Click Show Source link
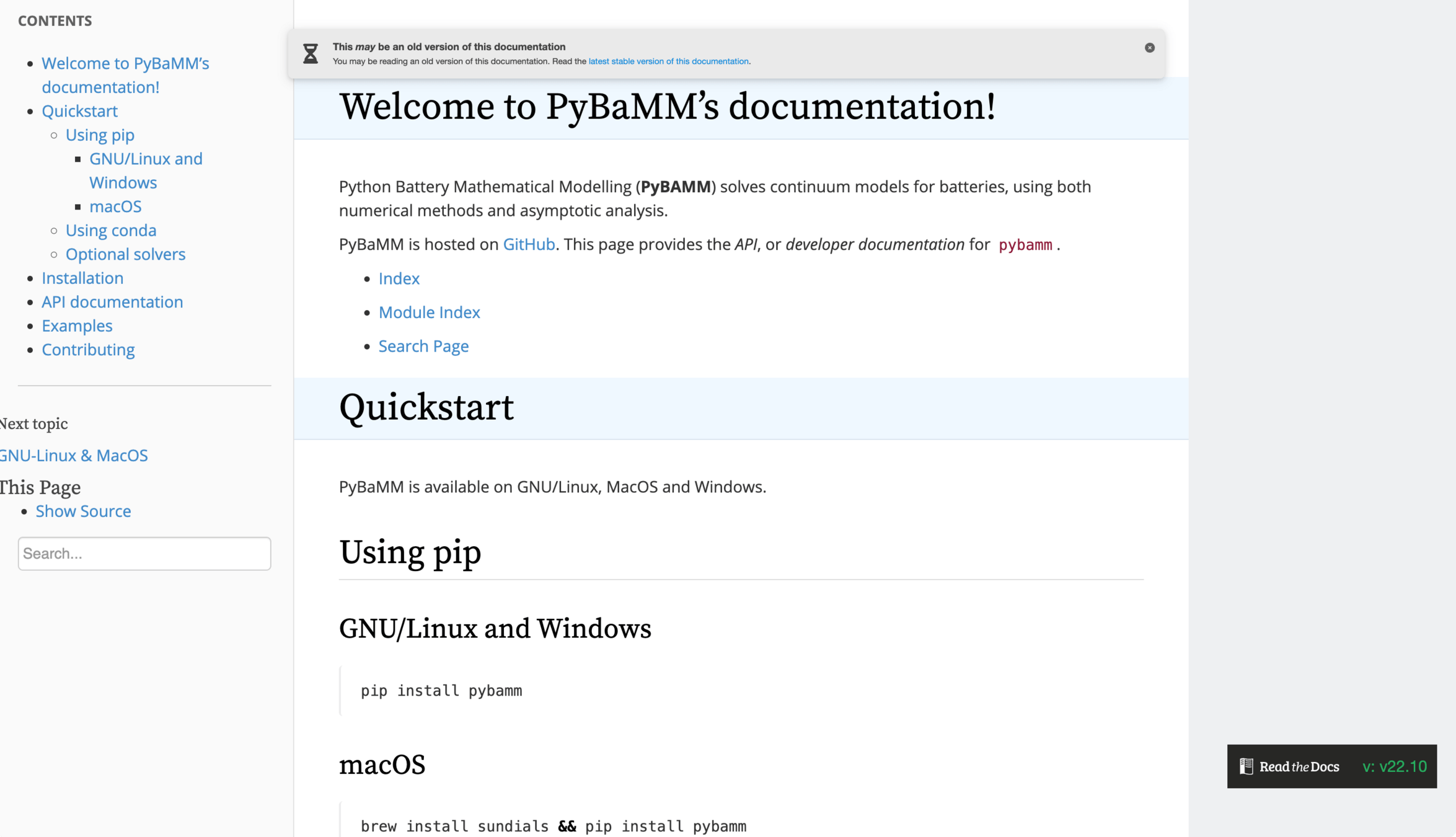1456x837 pixels. click(x=83, y=511)
